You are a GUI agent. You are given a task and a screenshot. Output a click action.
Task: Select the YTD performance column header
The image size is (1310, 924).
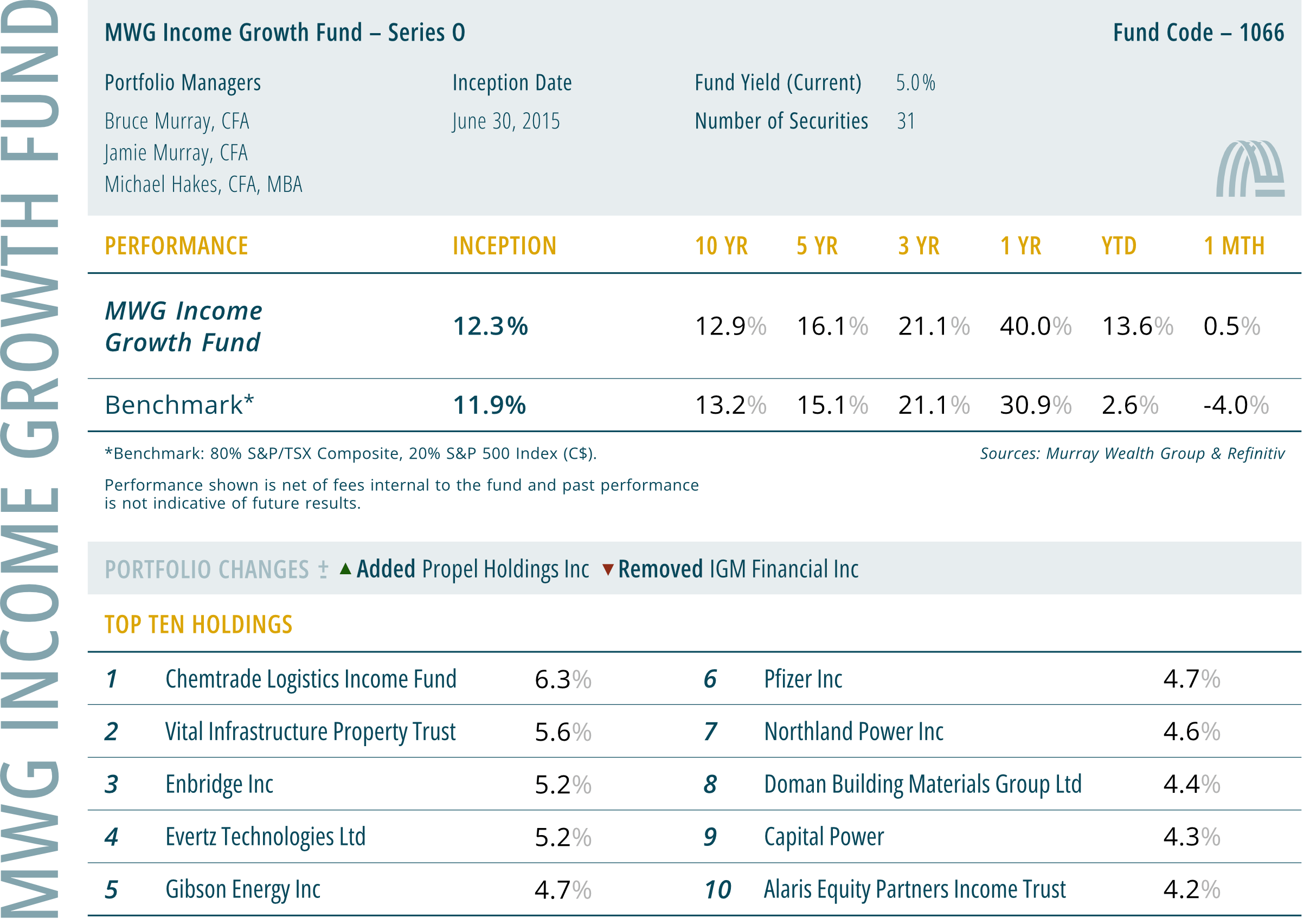(1118, 246)
